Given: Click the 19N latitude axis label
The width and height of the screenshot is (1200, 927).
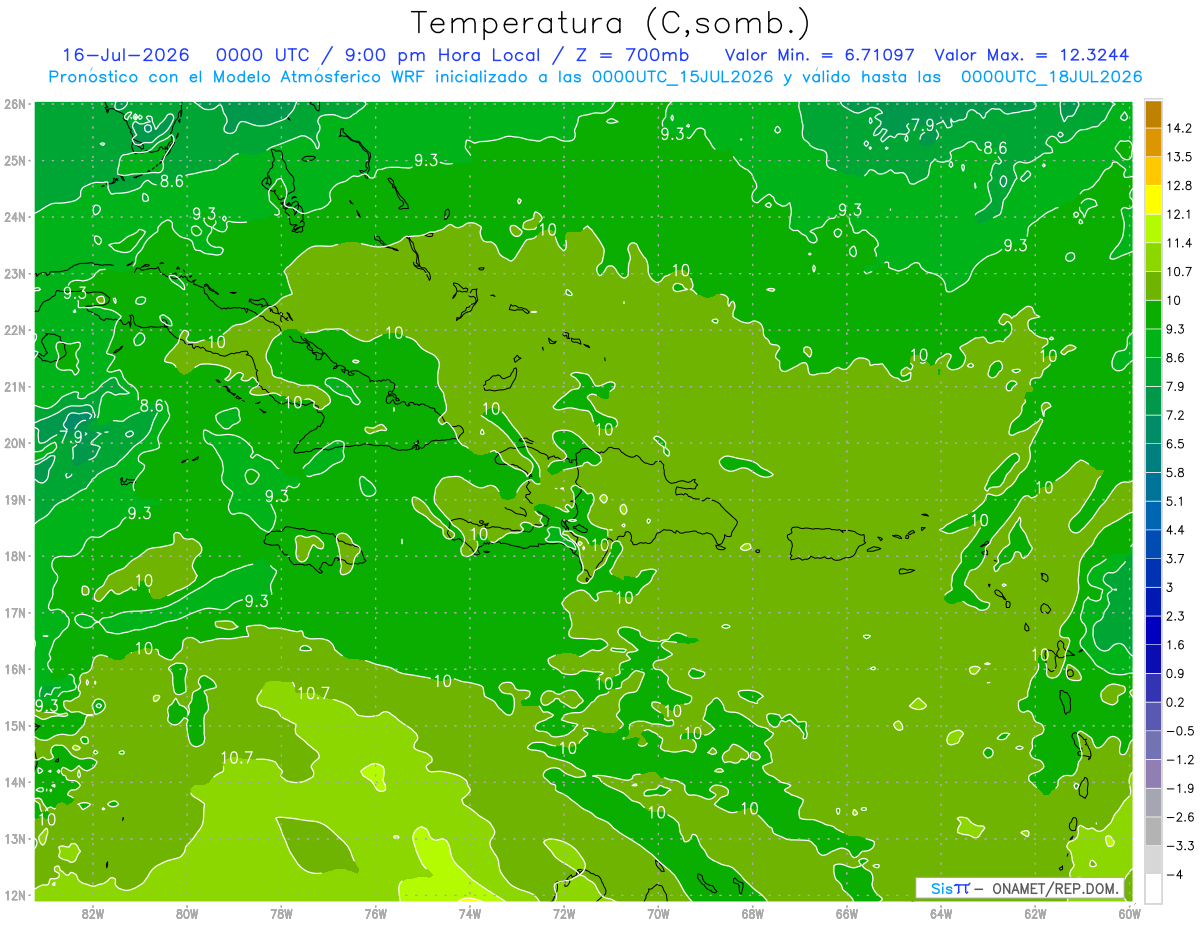Looking at the screenshot, I should [15, 499].
